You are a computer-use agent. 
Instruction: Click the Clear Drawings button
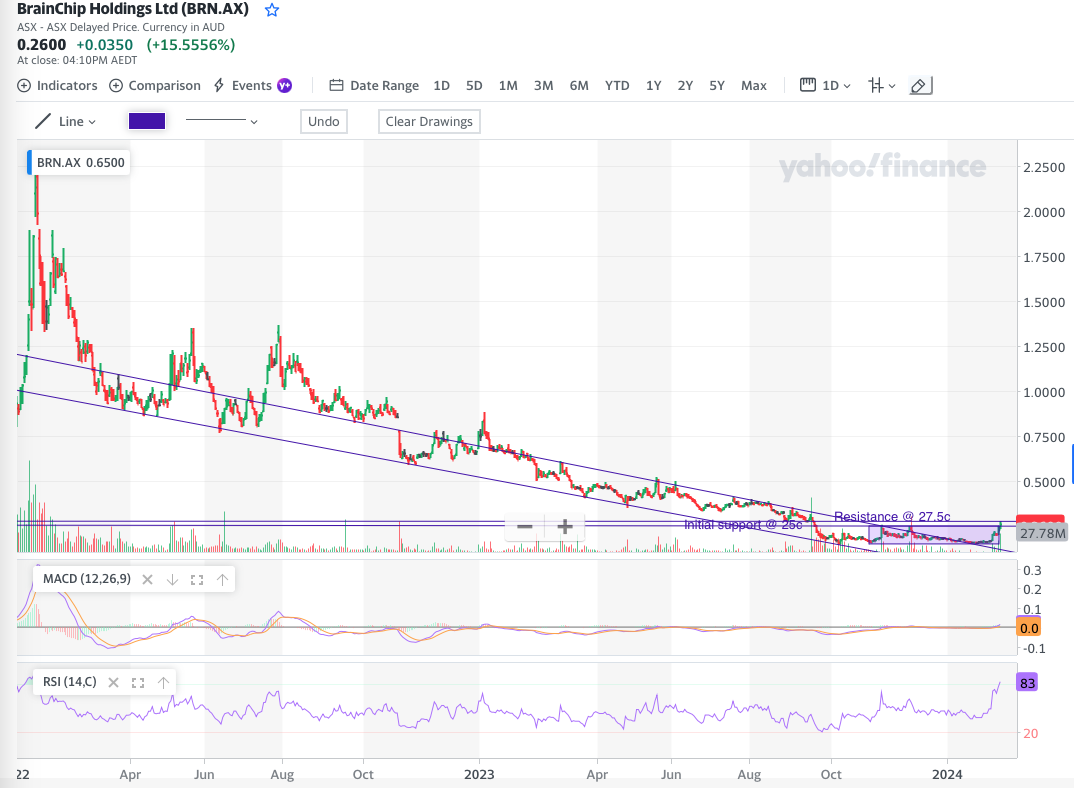click(x=429, y=121)
